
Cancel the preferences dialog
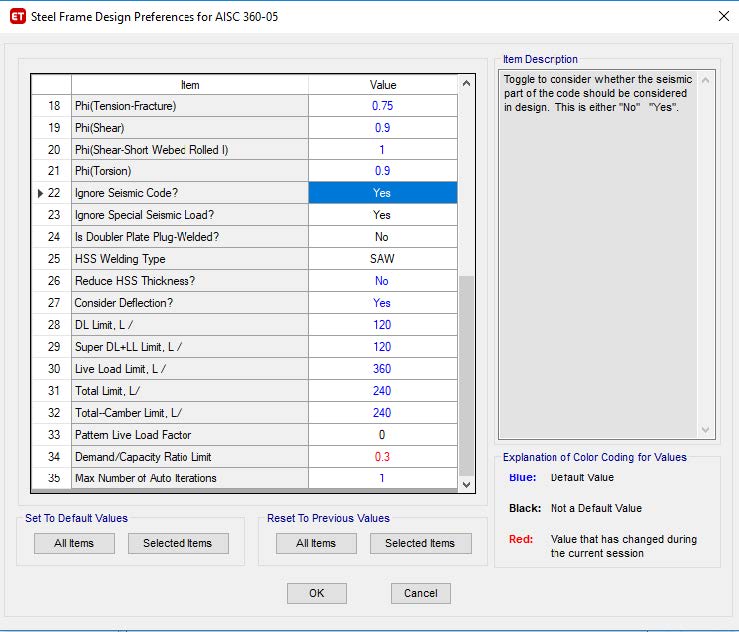tap(420, 593)
